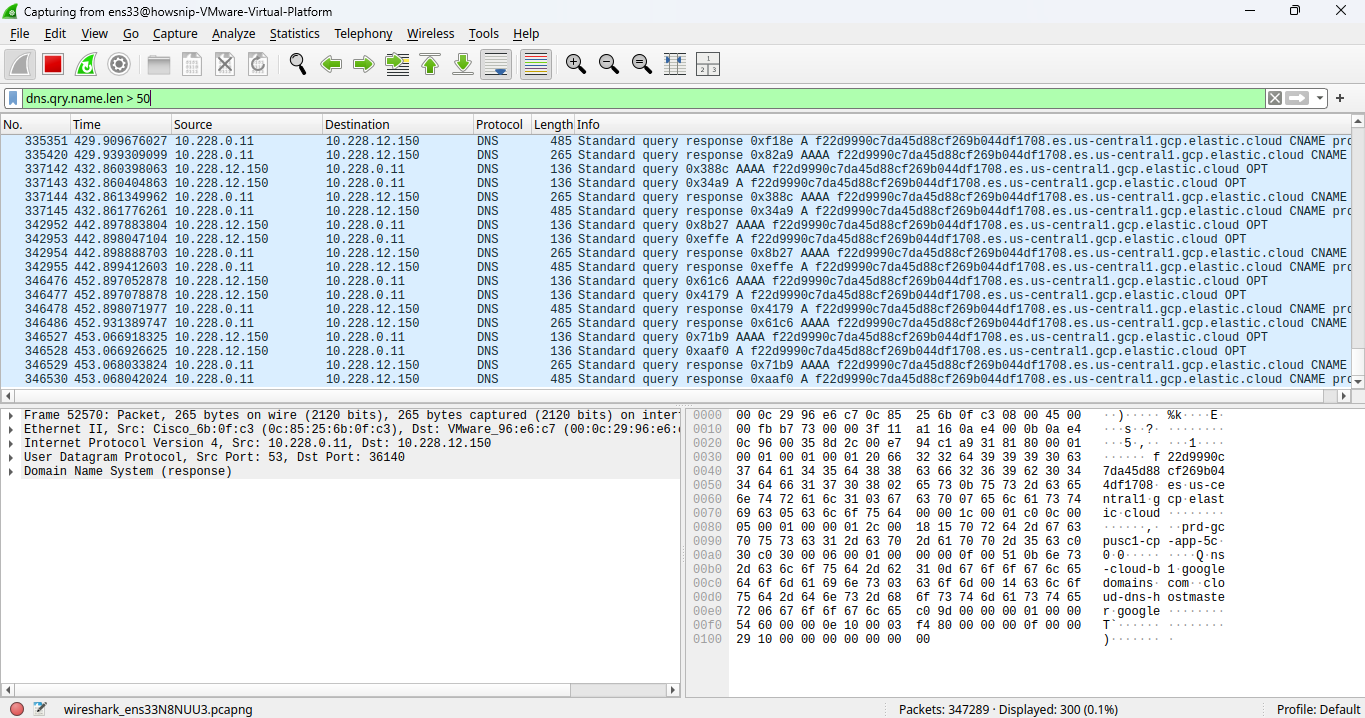This screenshot has width=1365, height=718.
Task: Expand Domain Name System response details
Action: [x=11, y=471]
